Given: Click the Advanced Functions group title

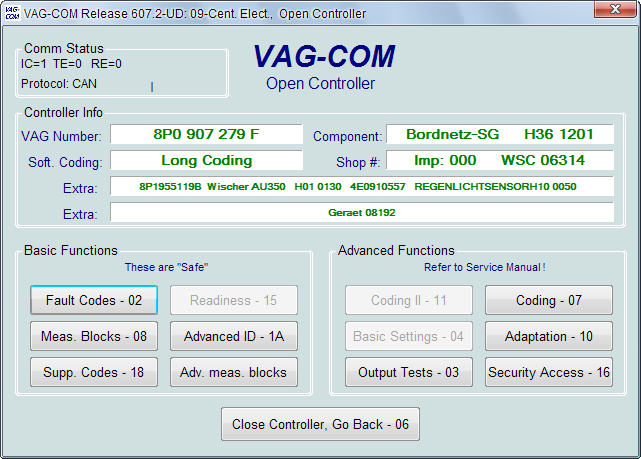Looking at the screenshot, I should 396,250.
